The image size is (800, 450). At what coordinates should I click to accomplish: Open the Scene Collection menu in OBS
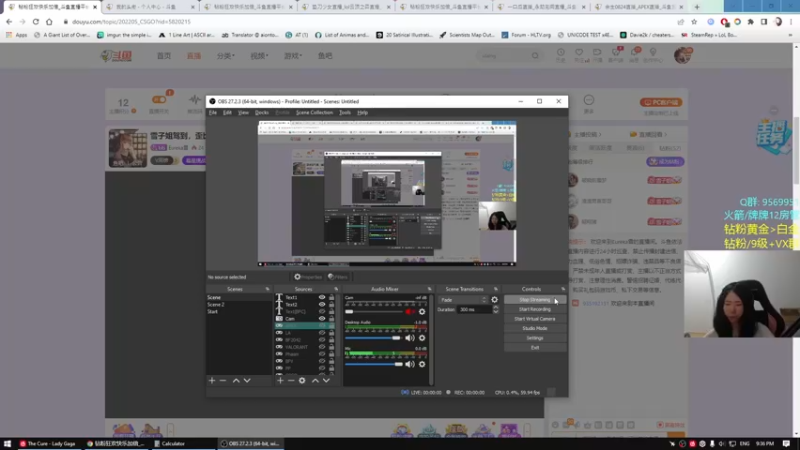click(x=314, y=113)
